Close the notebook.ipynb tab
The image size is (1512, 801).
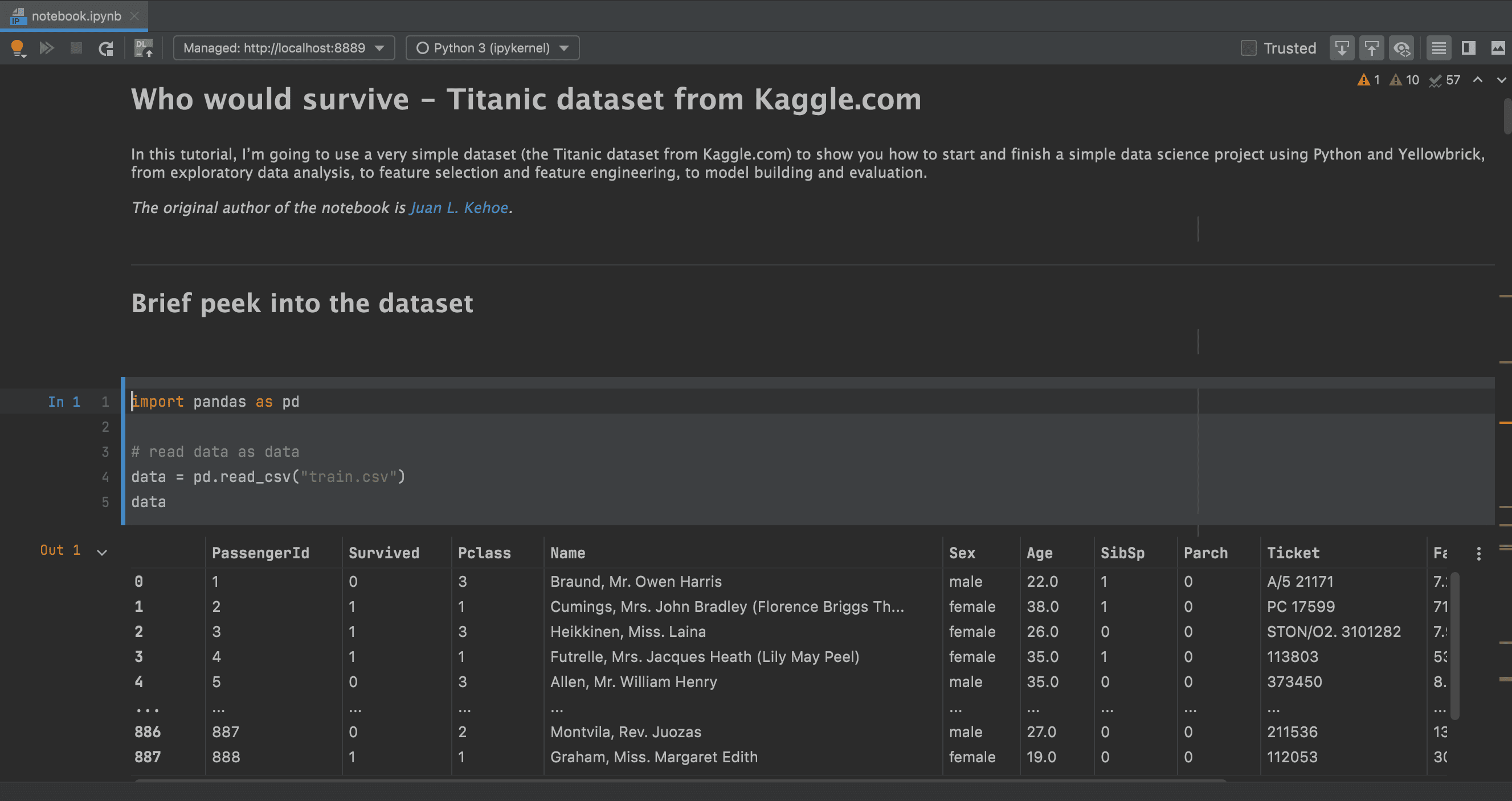tap(135, 16)
